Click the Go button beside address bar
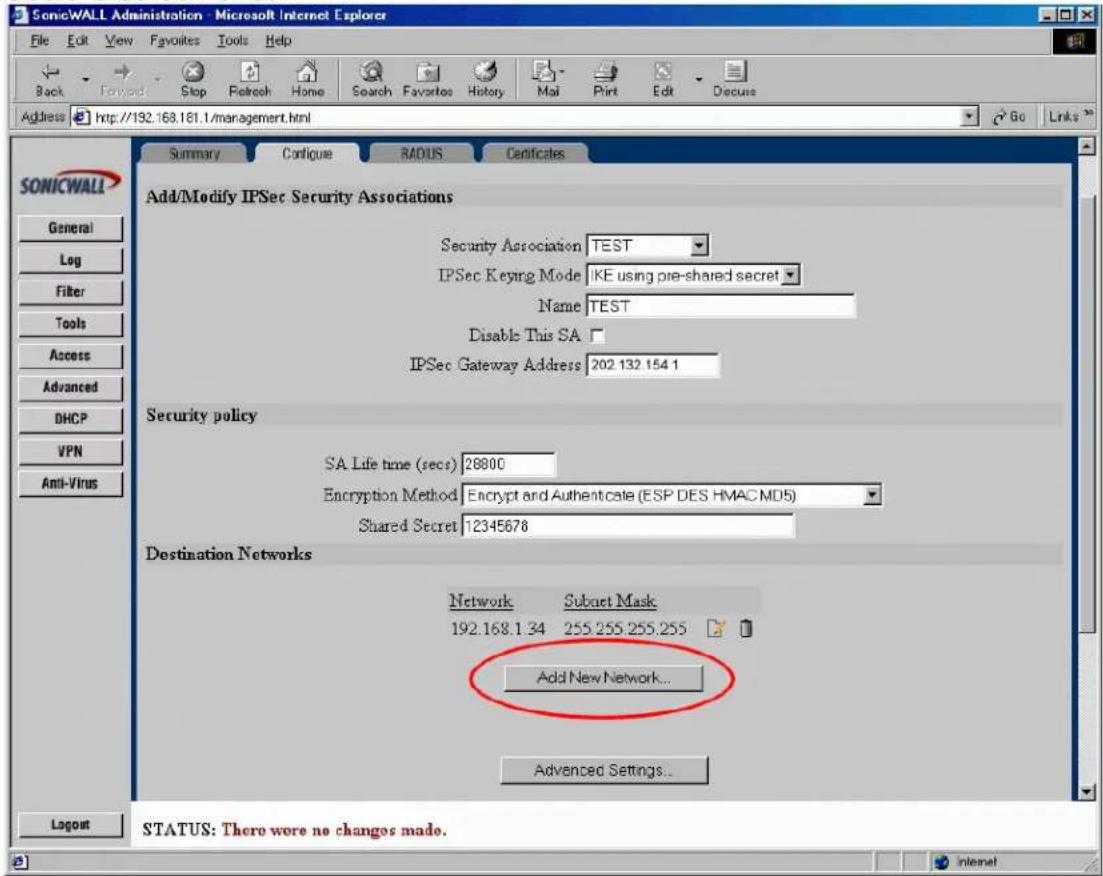 coord(1009,118)
